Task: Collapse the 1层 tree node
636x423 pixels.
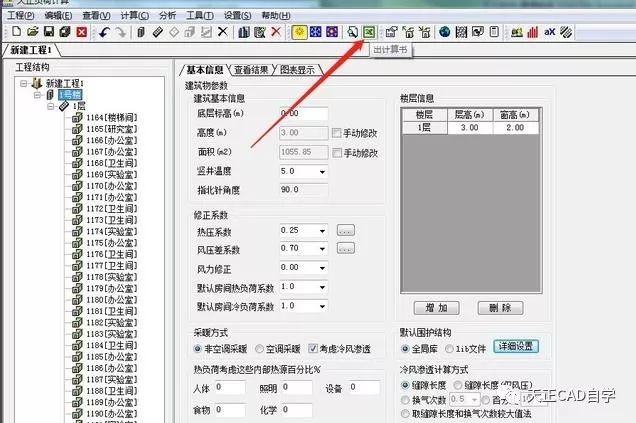Action: [x=51, y=106]
